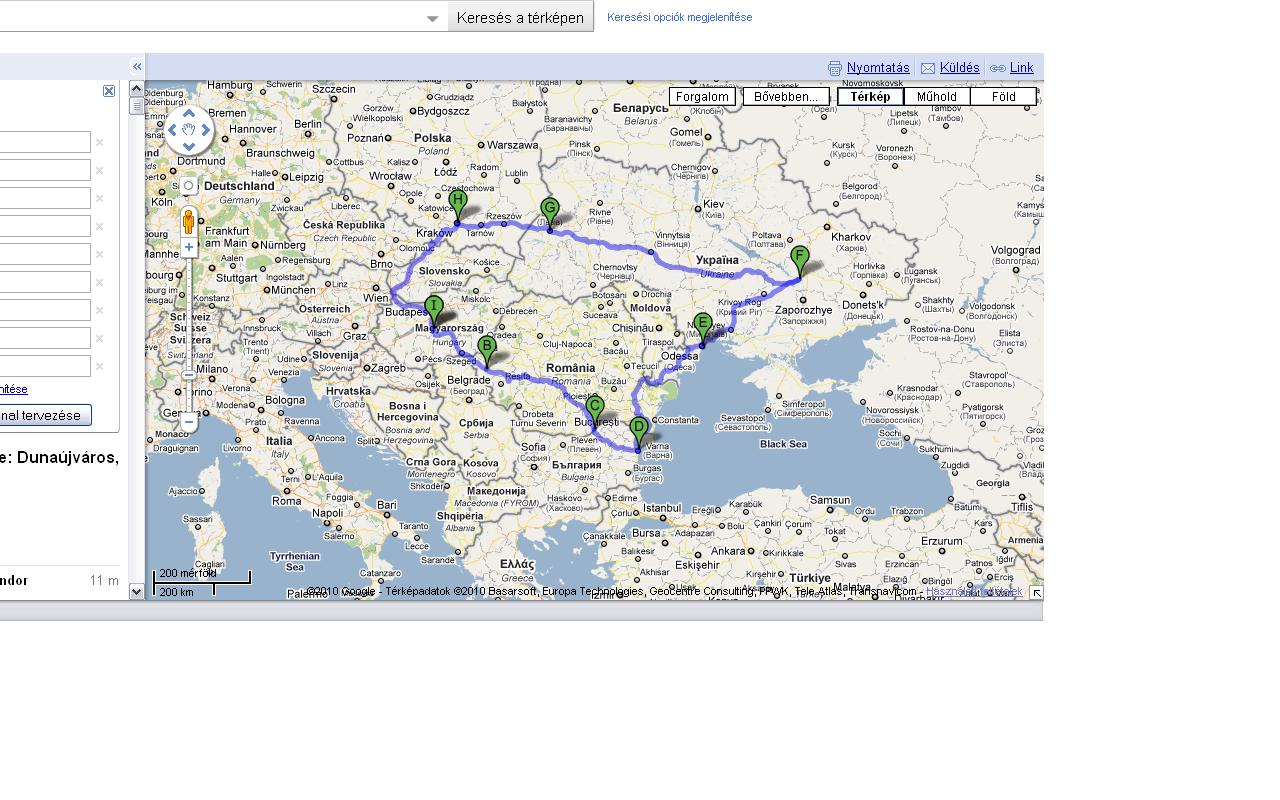
Task: Click the panel scrollbar up arrow
Action: coord(137,89)
